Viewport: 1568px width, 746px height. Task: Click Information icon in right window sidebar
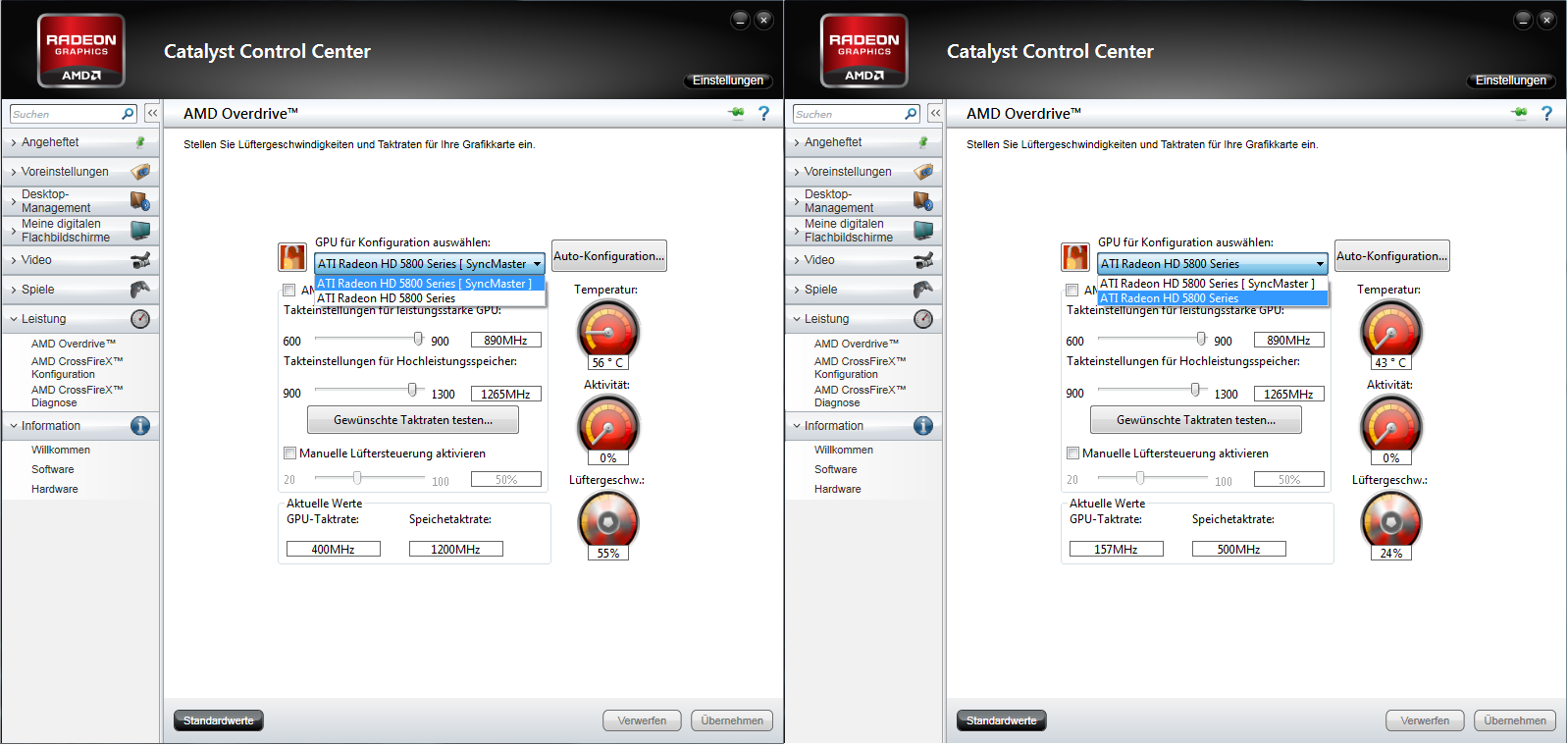[923, 426]
